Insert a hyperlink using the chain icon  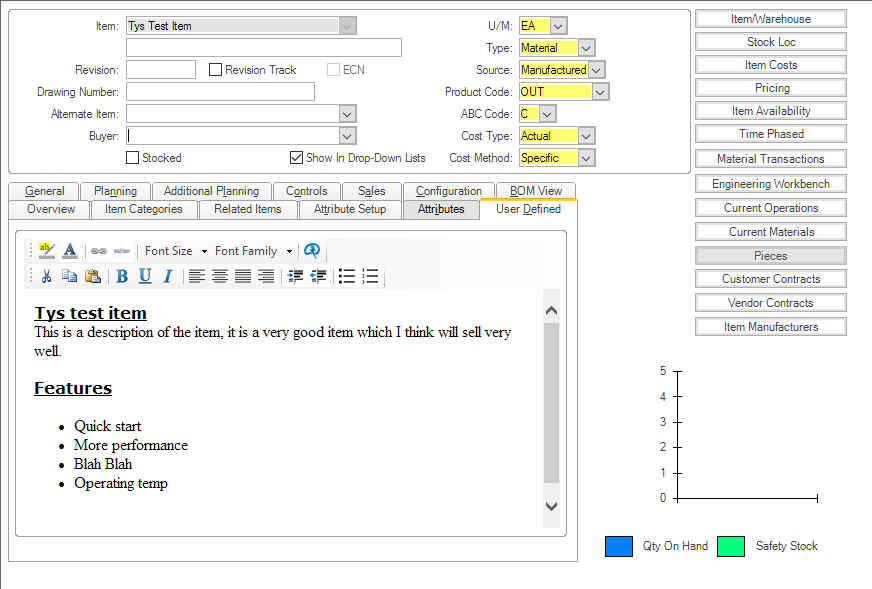pyautogui.click(x=99, y=251)
